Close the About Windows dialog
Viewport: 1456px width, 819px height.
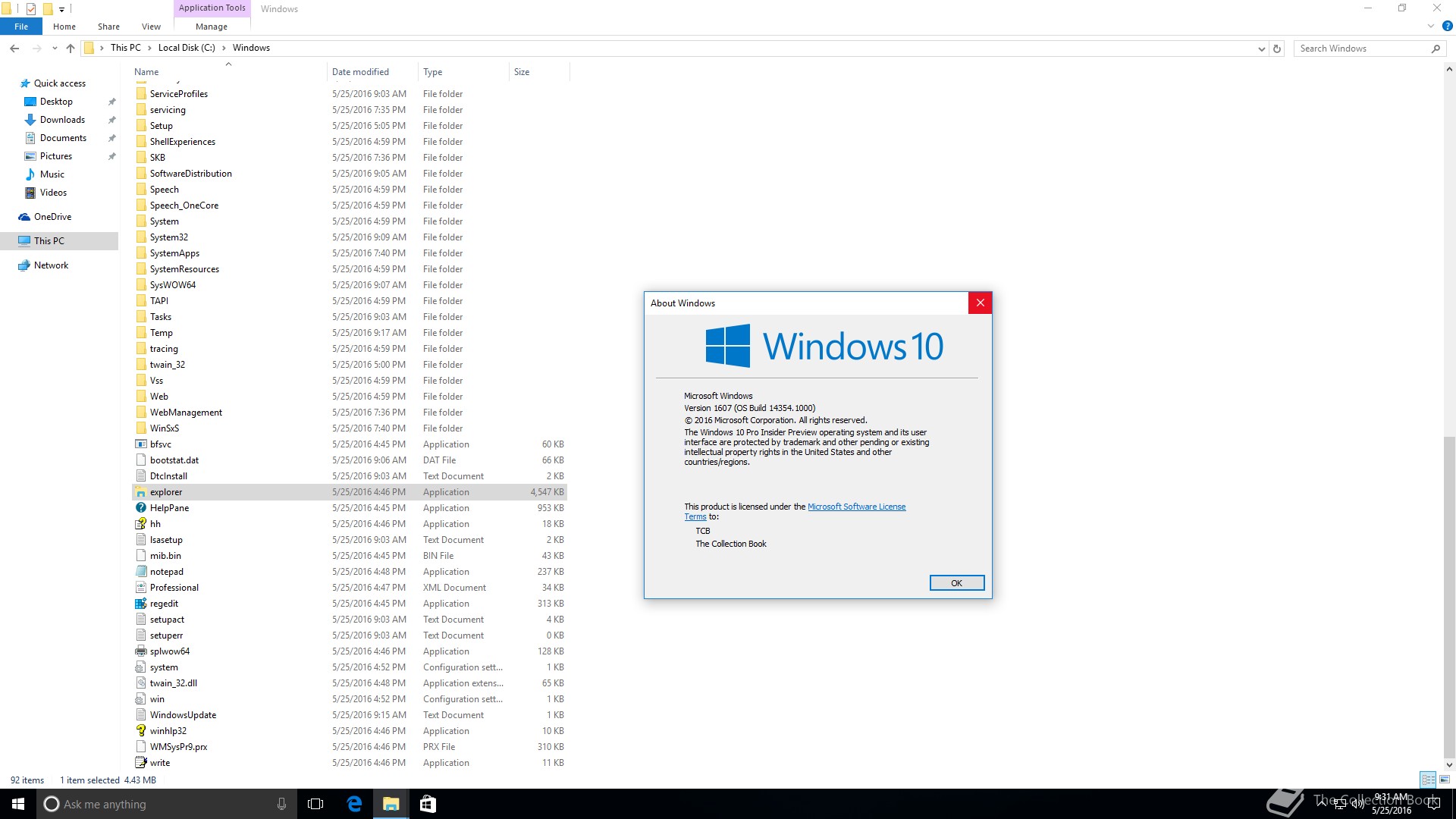(980, 303)
